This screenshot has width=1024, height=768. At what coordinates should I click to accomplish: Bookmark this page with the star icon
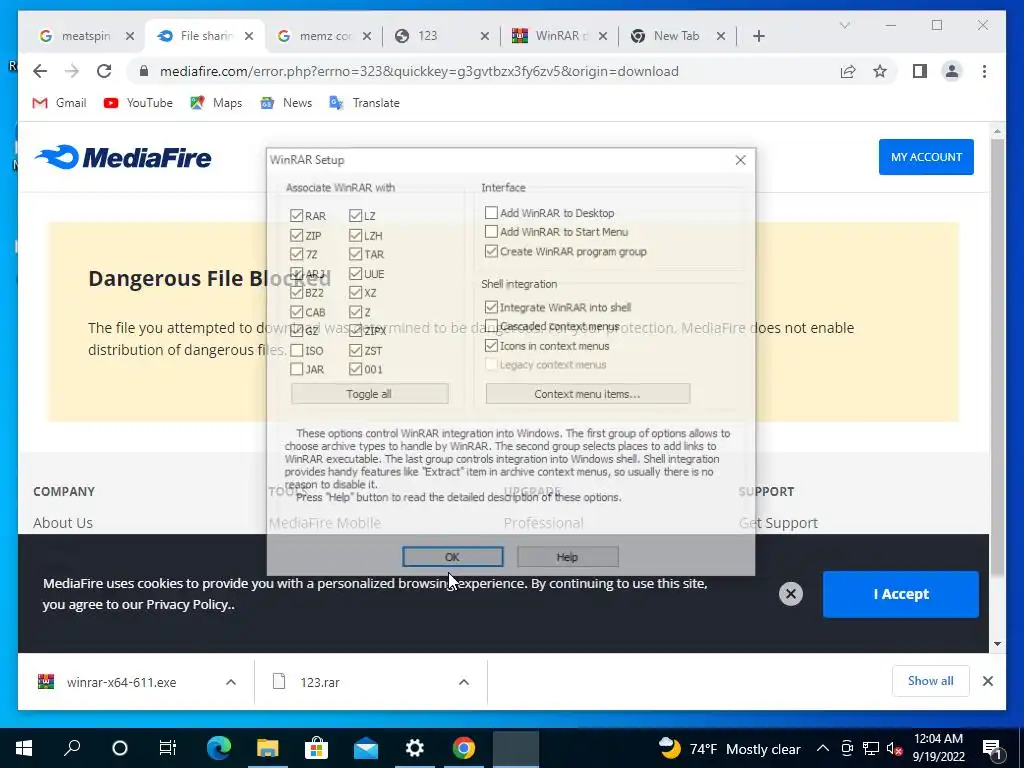(x=880, y=71)
